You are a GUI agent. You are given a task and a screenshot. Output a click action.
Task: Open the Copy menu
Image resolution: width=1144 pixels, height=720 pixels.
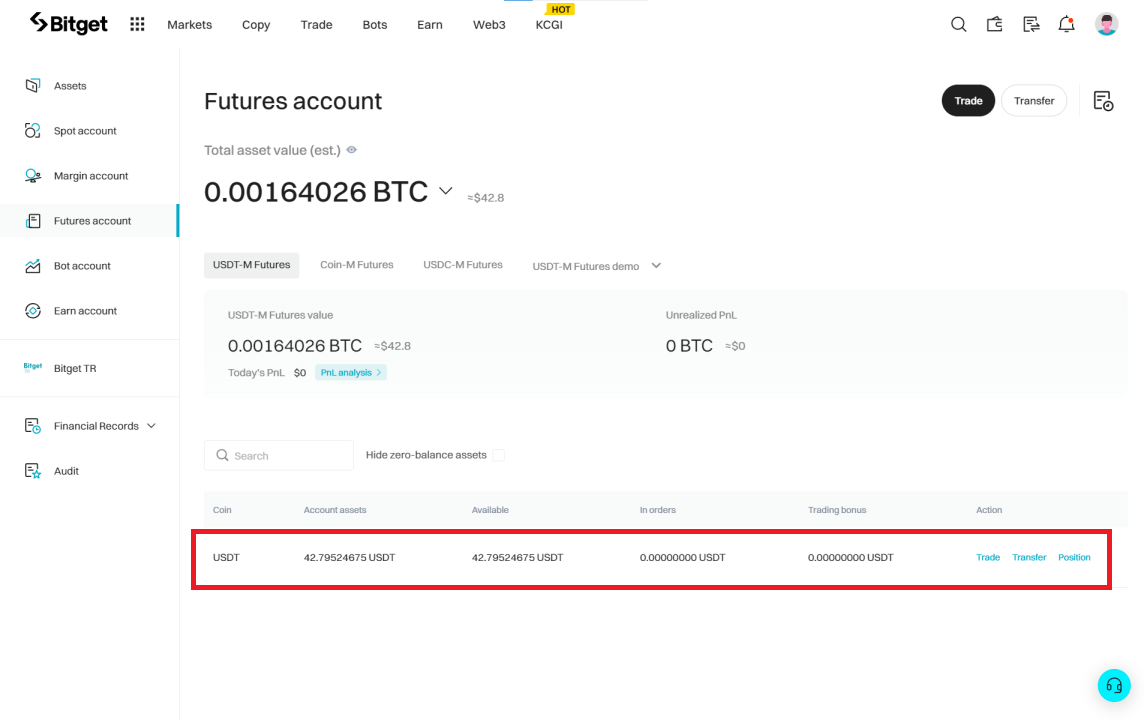256,25
